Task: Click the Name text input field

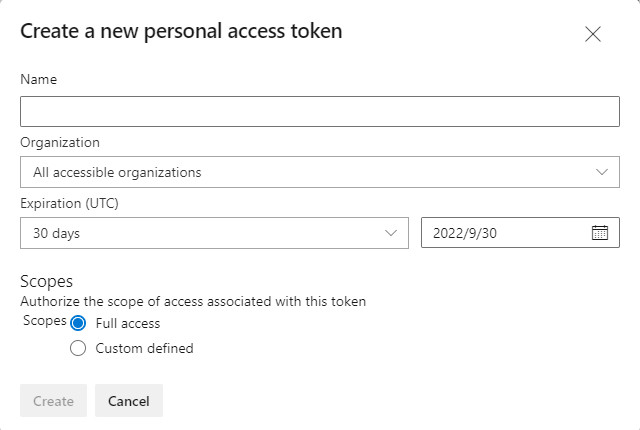Action: tap(320, 111)
